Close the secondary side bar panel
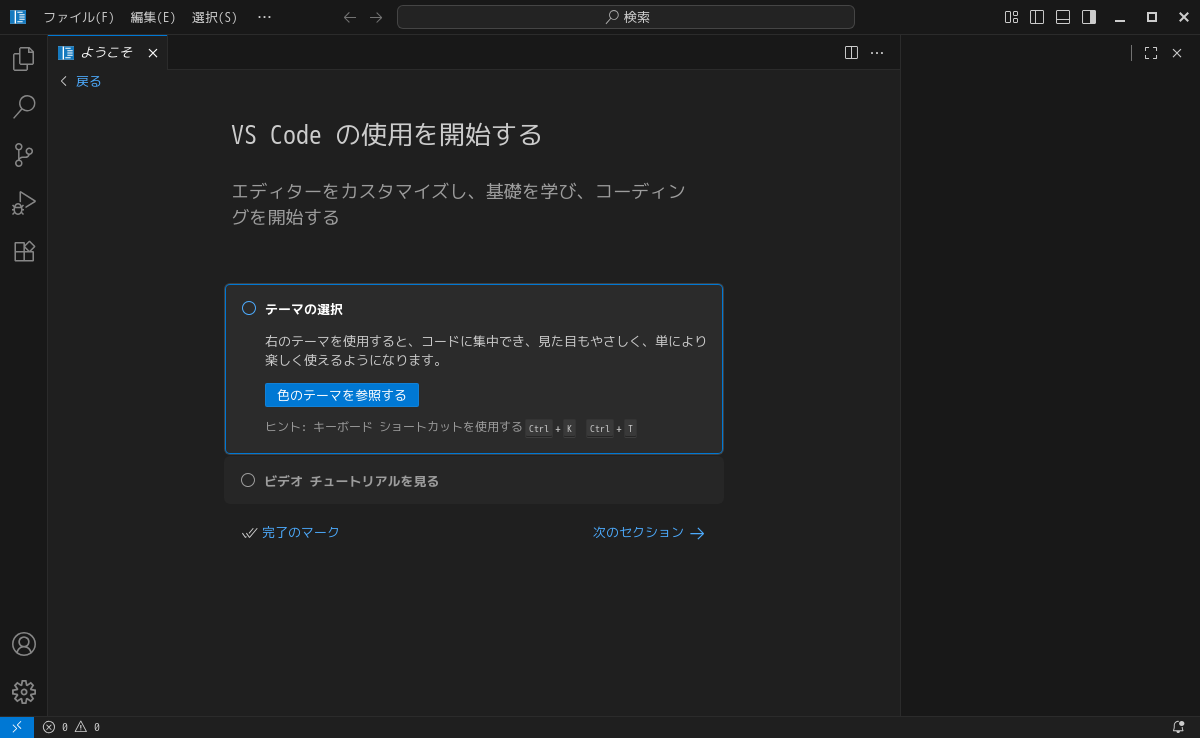The image size is (1200, 738). 1177,53
